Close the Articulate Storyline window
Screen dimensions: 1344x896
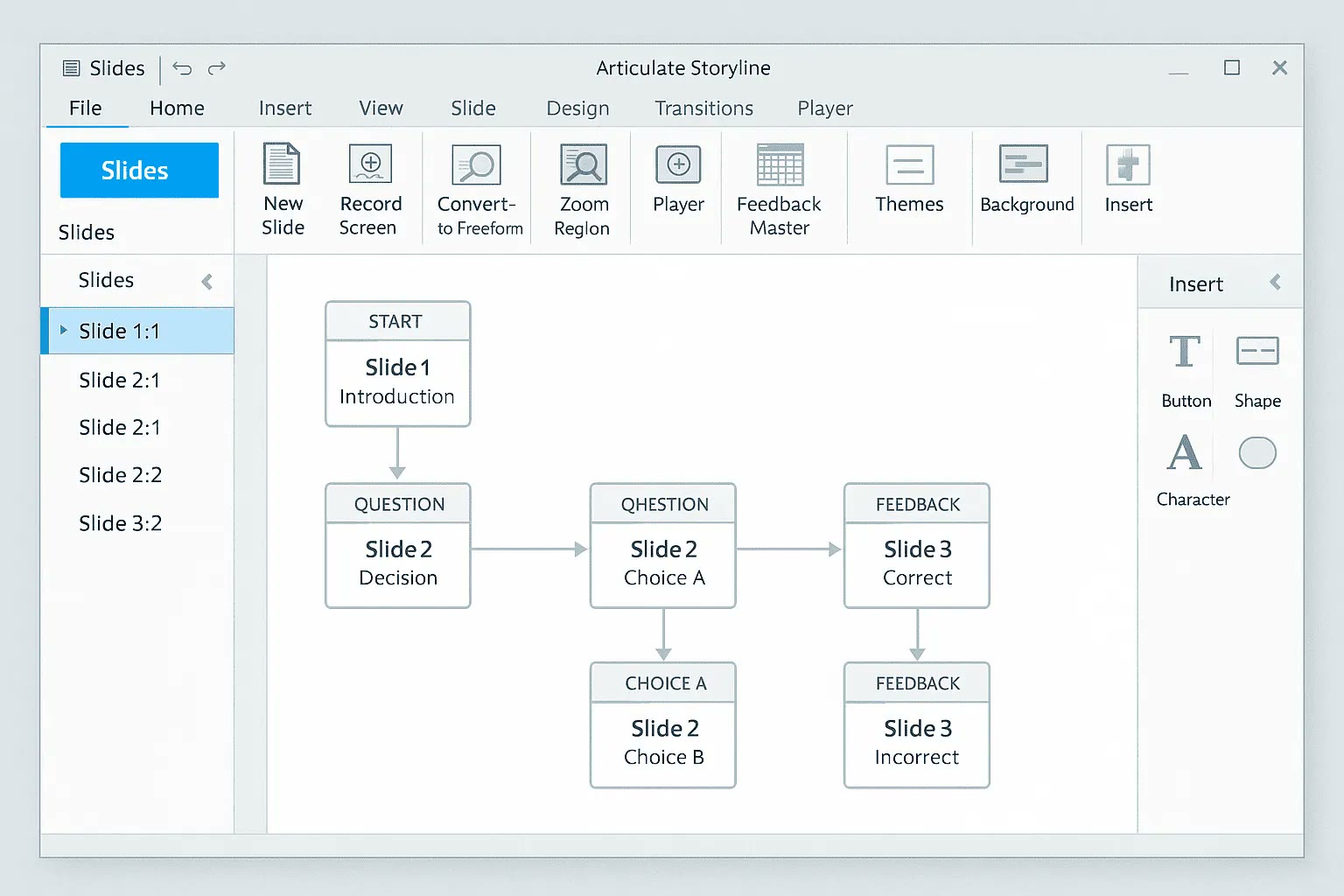1279,67
